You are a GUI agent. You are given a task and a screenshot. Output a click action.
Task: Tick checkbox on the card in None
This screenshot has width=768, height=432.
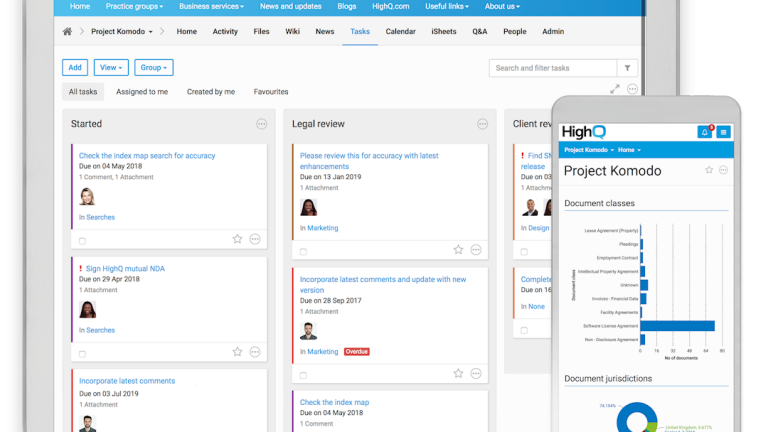tap(524, 330)
